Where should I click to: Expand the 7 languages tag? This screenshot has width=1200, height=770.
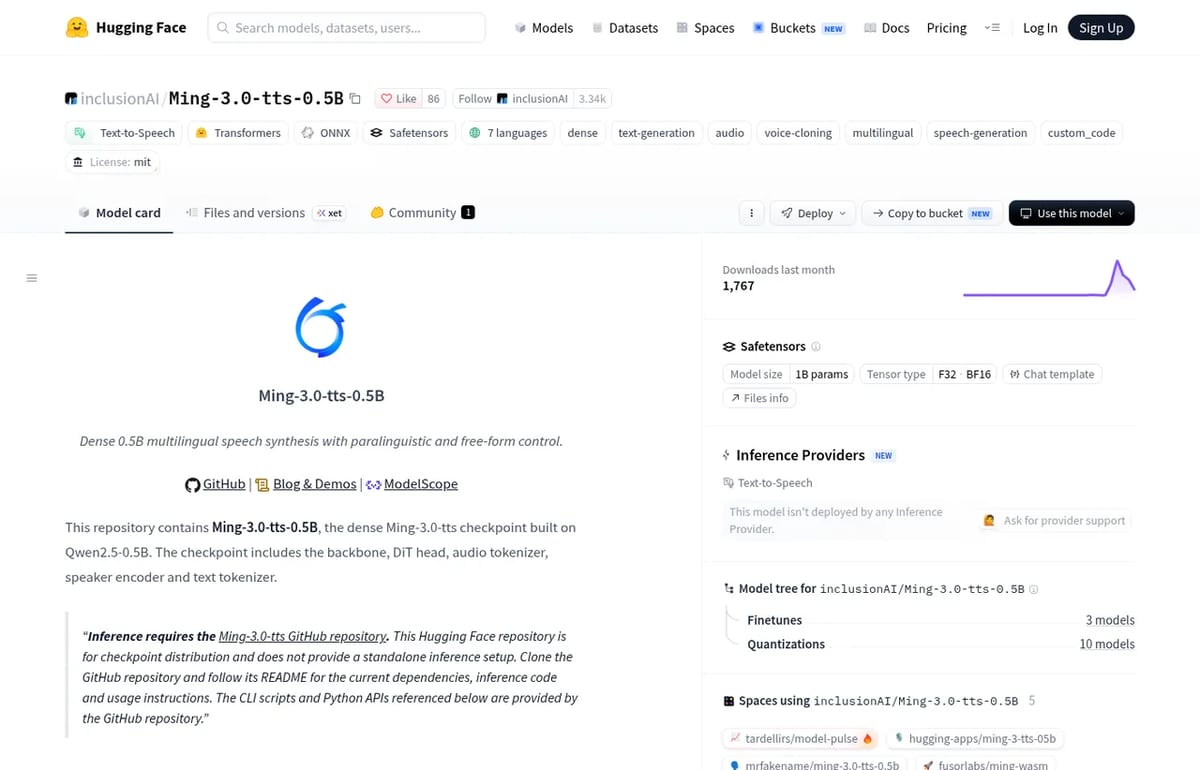(509, 133)
